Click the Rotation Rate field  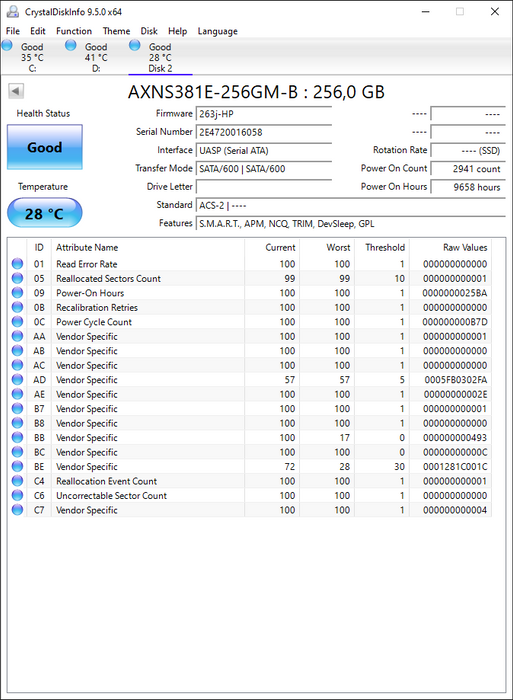tap(468, 150)
